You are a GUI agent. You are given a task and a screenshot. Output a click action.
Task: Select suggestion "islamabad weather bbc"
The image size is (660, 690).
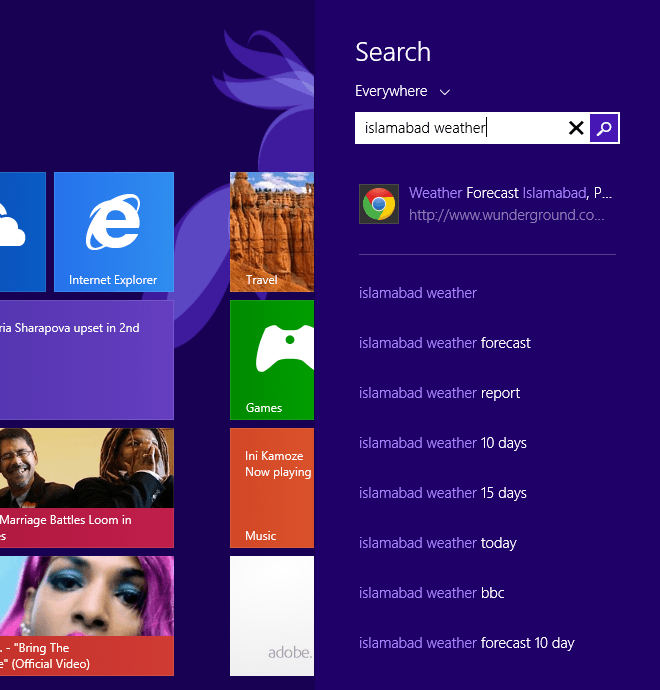(x=432, y=593)
